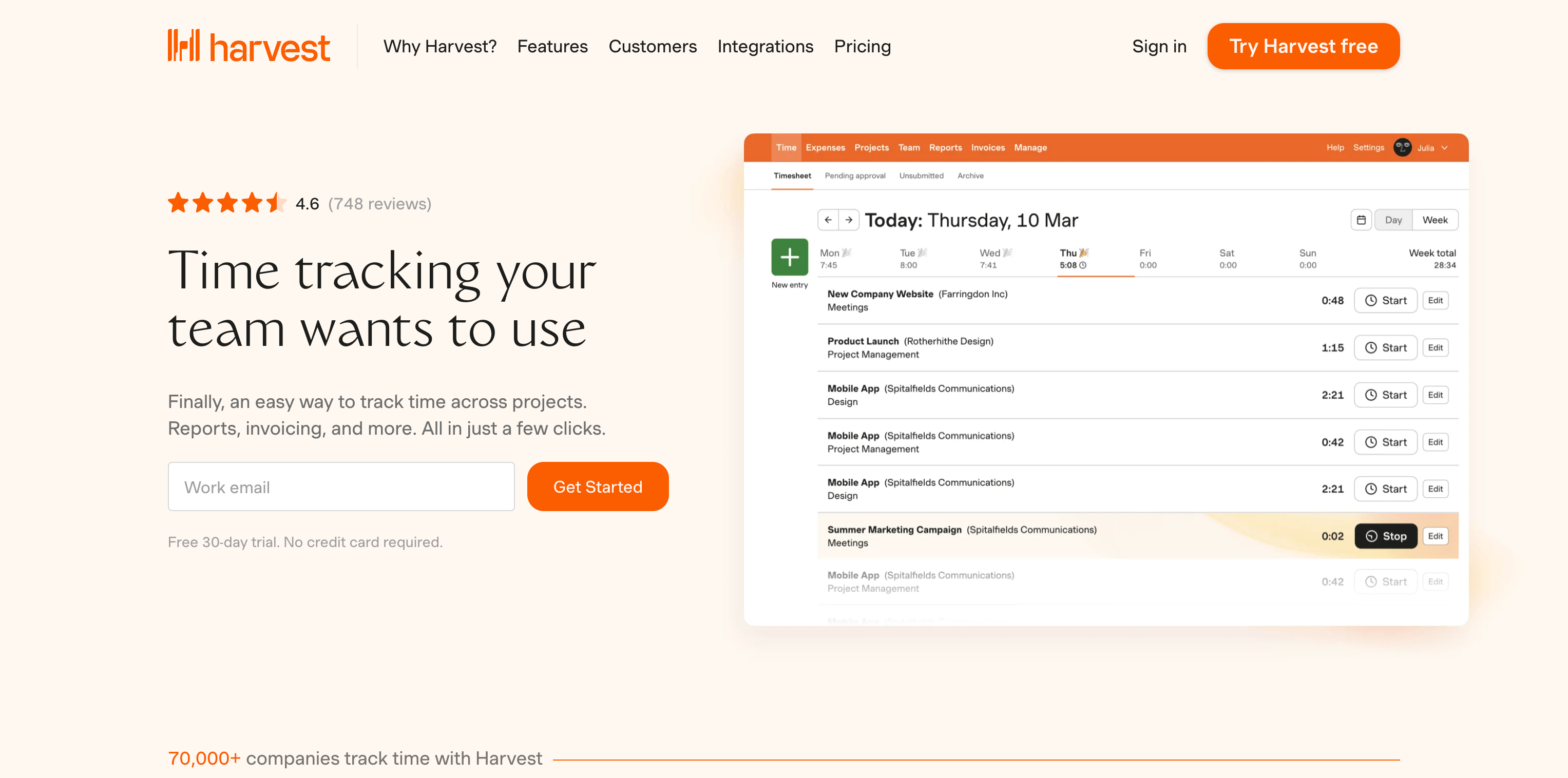Switch to Day view
This screenshot has height=778, width=1568.
coord(1393,220)
